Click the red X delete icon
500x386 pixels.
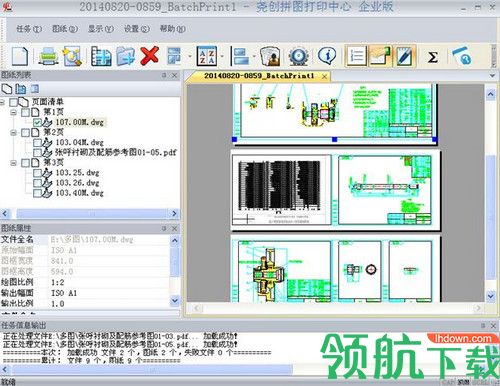click(149, 55)
